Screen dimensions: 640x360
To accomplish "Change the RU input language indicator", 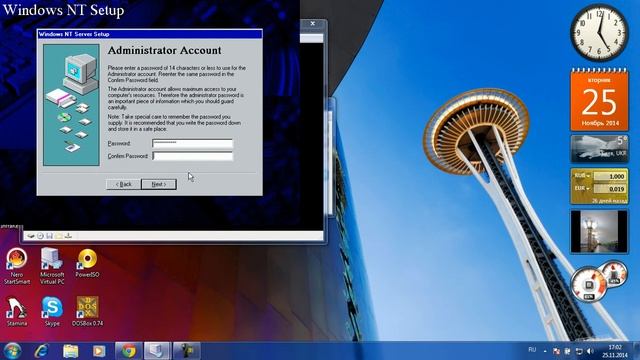I will (x=532, y=350).
